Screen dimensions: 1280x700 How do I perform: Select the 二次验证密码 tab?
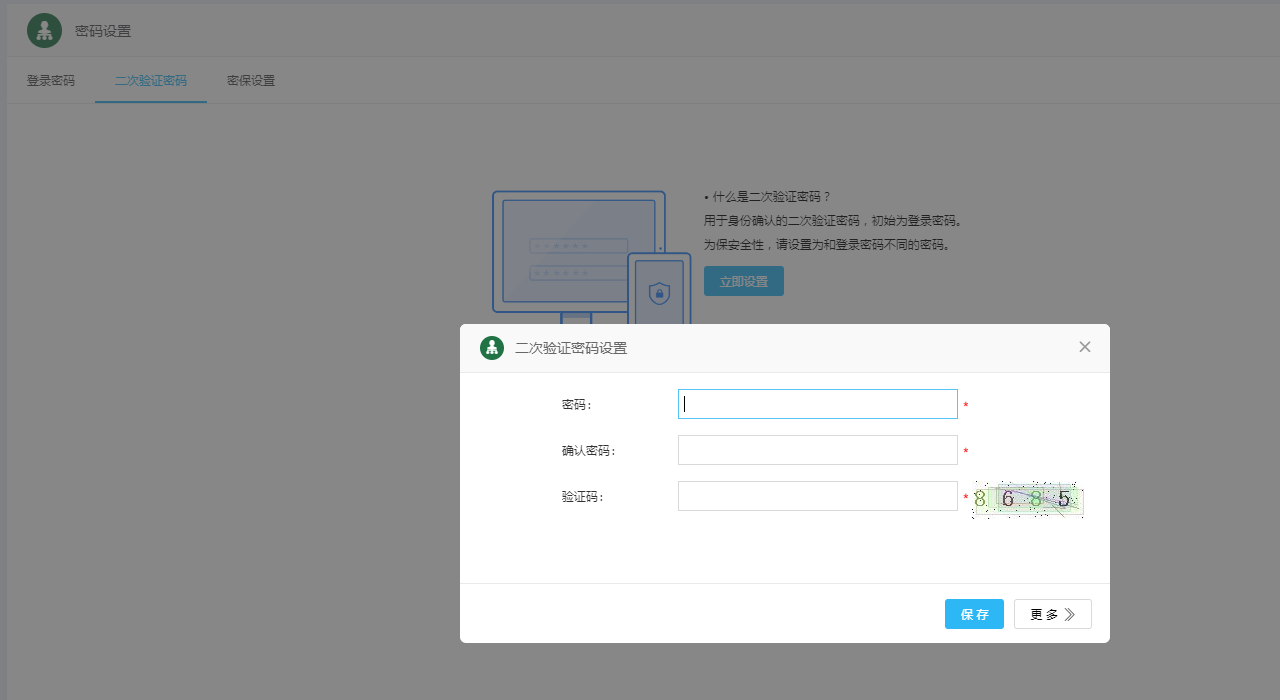151,81
